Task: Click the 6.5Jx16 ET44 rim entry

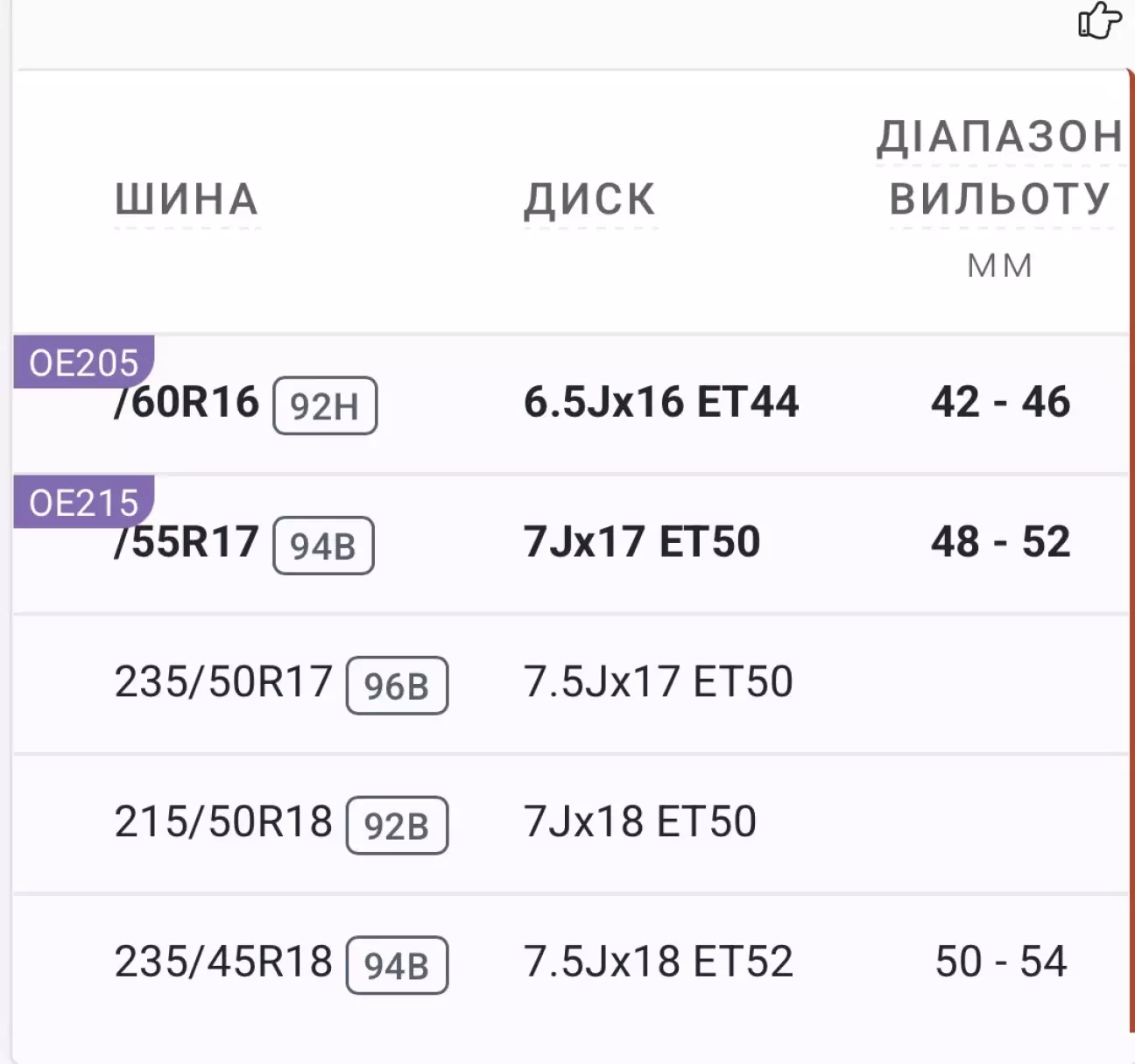Action: (661, 402)
